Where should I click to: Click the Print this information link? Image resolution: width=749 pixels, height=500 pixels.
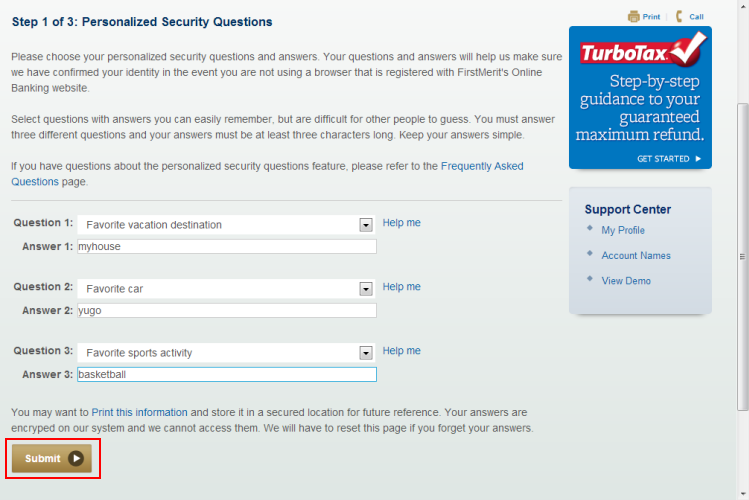(x=139, y=412)
